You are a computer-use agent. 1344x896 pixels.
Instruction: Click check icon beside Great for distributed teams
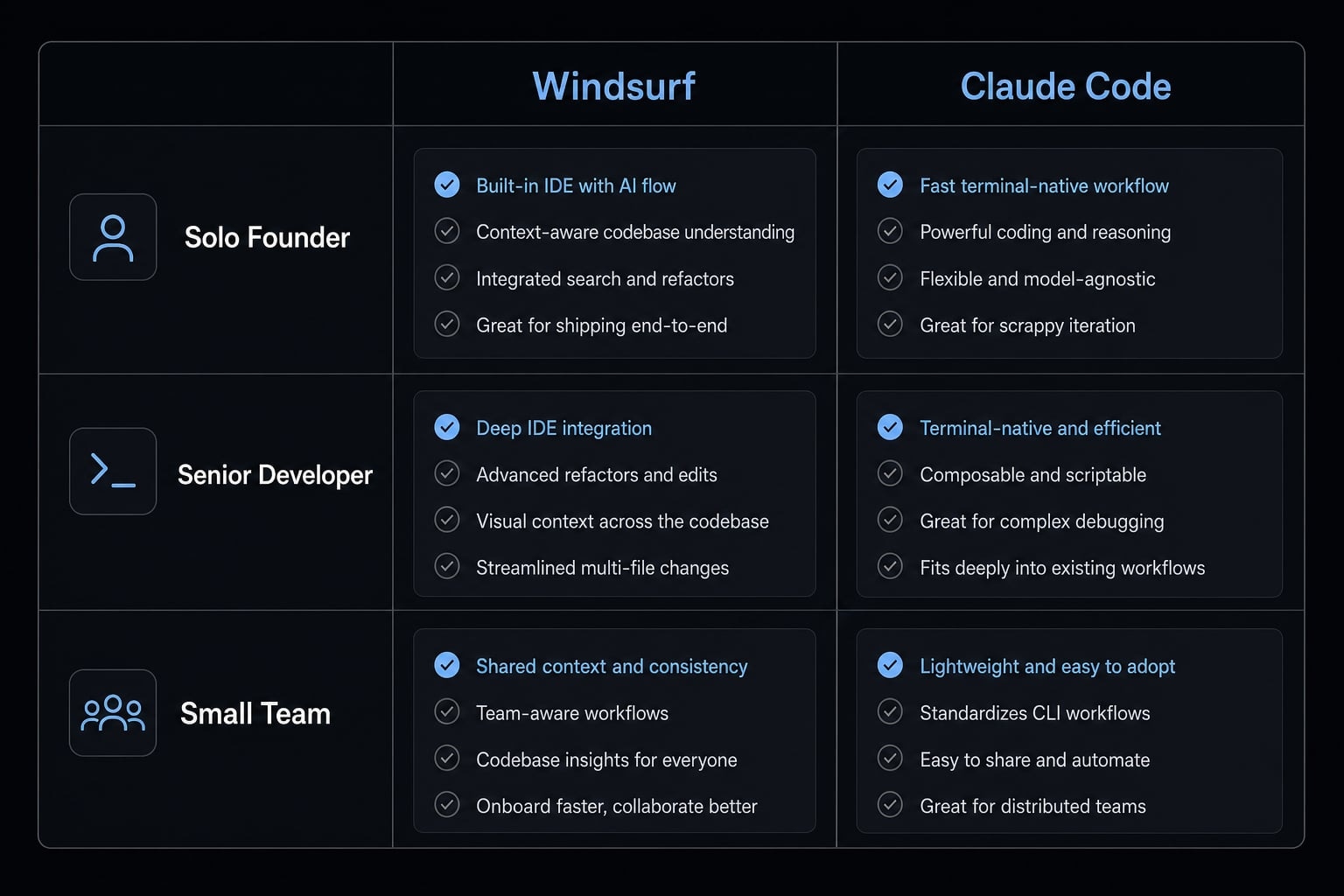(x=890, y=804)
